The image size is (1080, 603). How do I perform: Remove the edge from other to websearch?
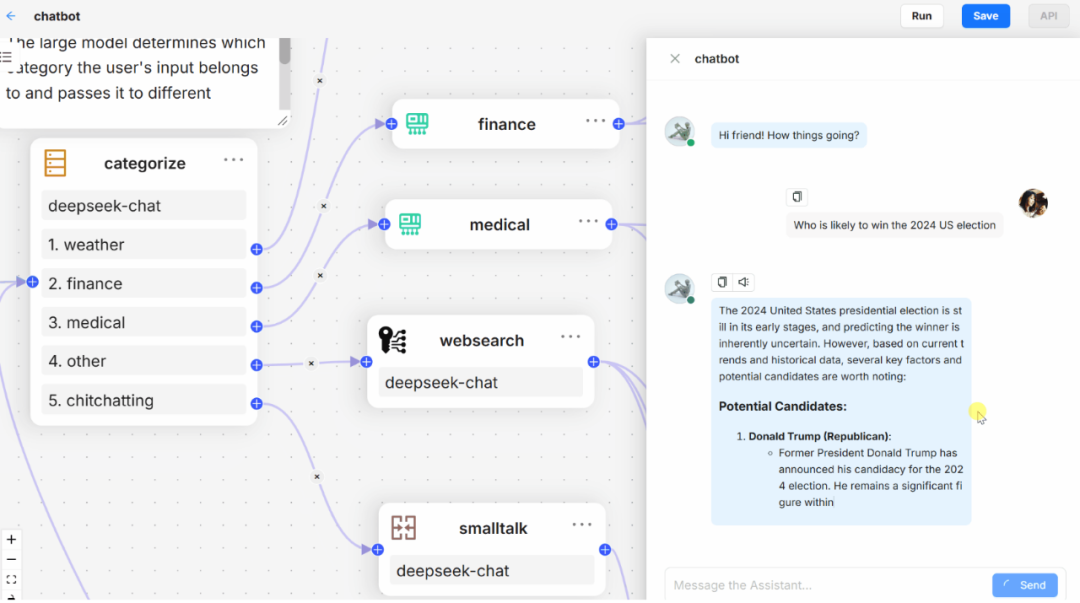tap(311, 363)
